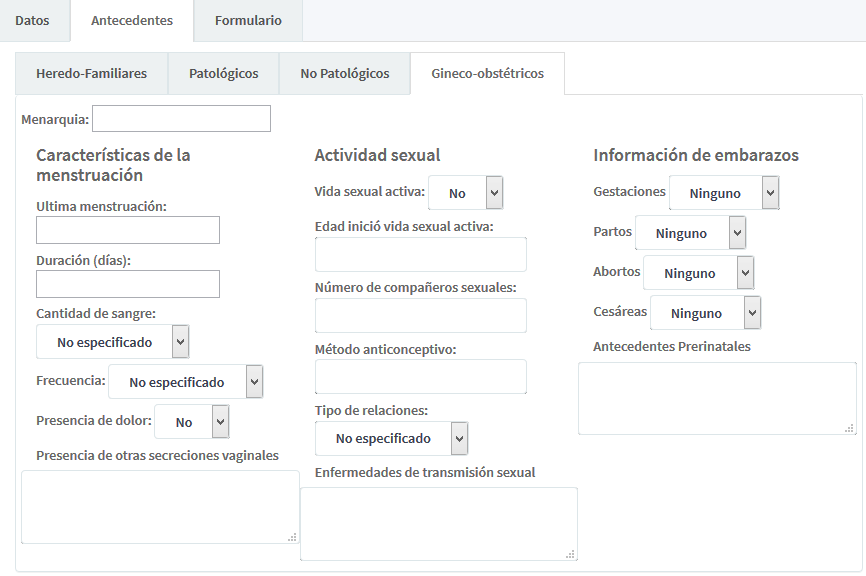Click the Duración (días) field
This screenshot has height=576, width=866.
pyautogui.click(x=127, y=284)
